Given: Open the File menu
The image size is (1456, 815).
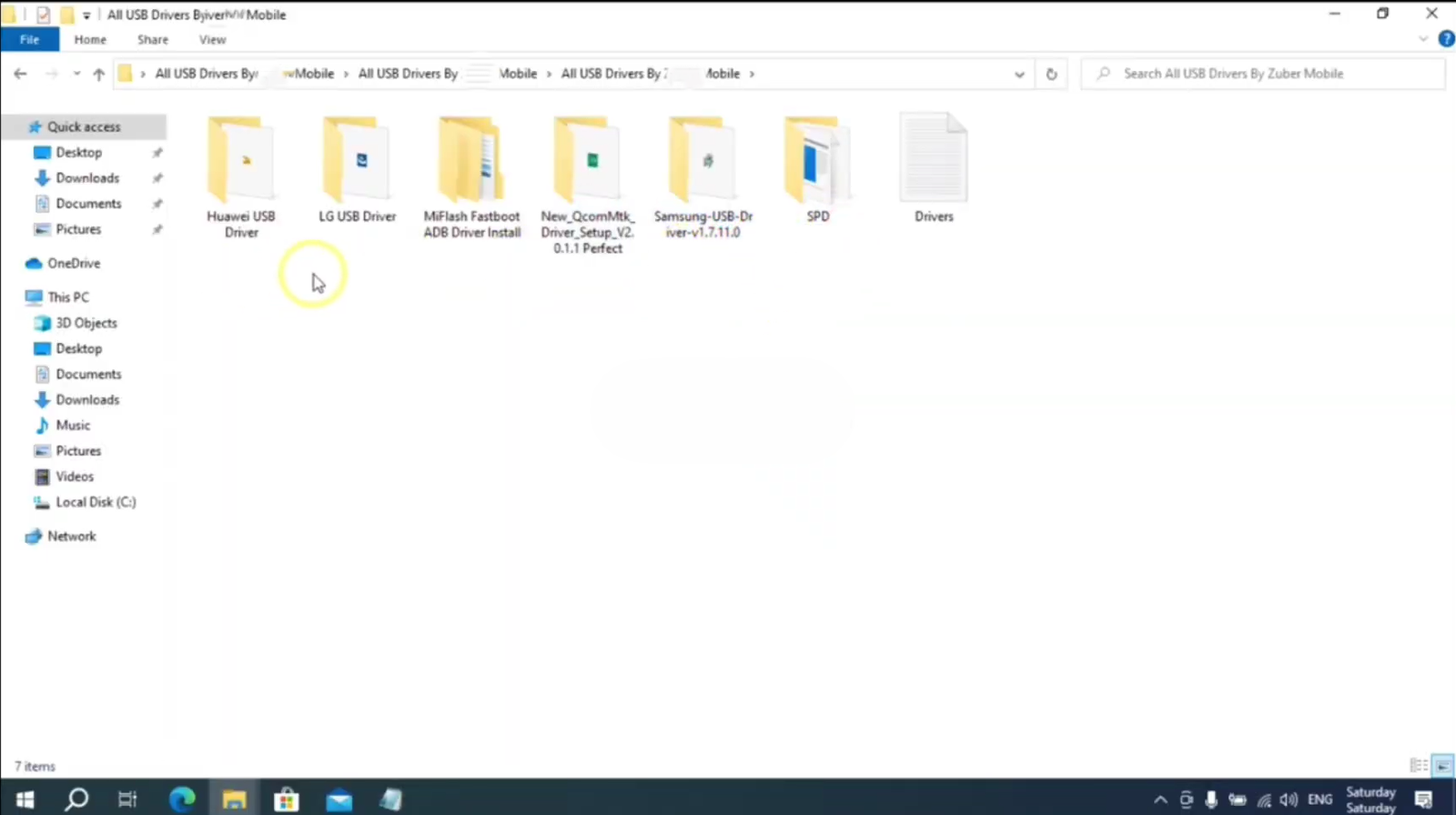Looking at the screenshot, I should click(x=29, y=40).
